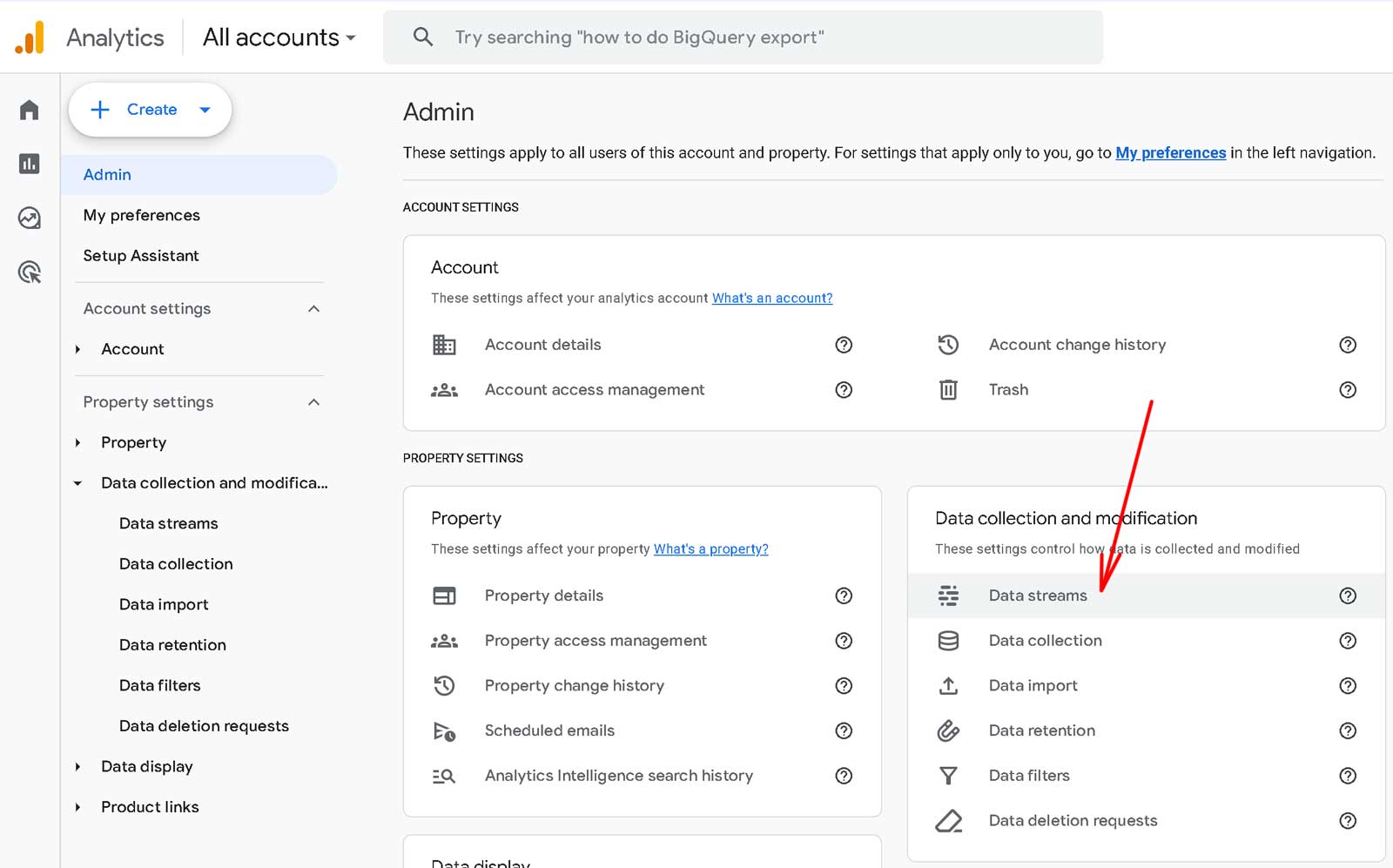Open the Explore icon in left rail
This screenshot has width=1393, height=868.
(x=30, y=218)
